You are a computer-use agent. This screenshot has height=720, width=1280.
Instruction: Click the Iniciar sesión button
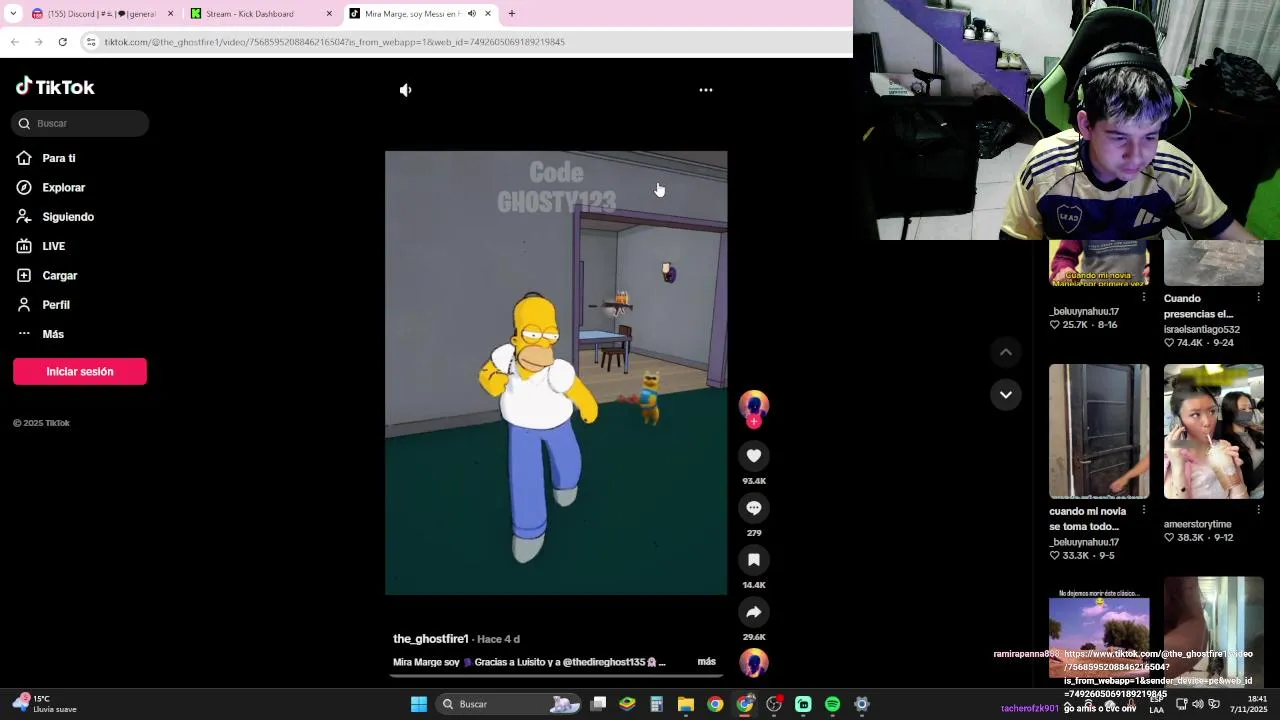[80, 371]
